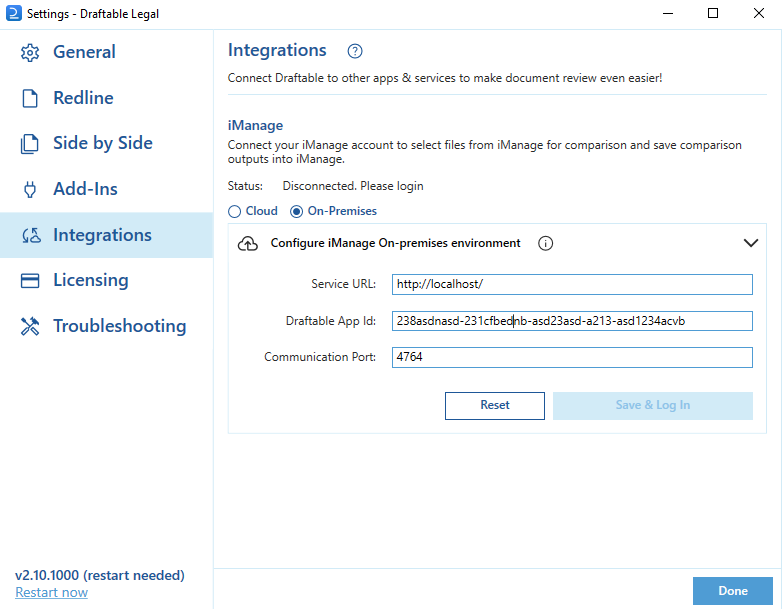Click the Side by Side pages icon
The height and width of the screenshot is (609, 782).
[x=29, y=144]
